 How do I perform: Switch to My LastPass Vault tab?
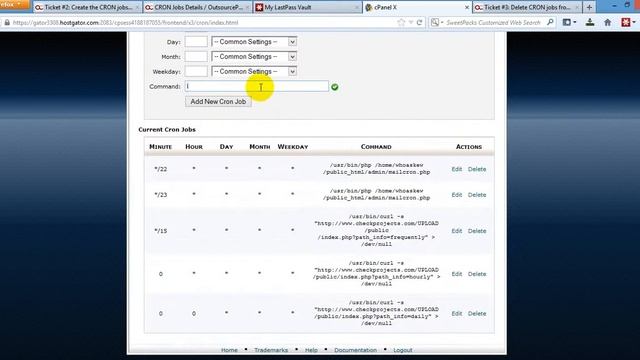(x=308, y=7)
